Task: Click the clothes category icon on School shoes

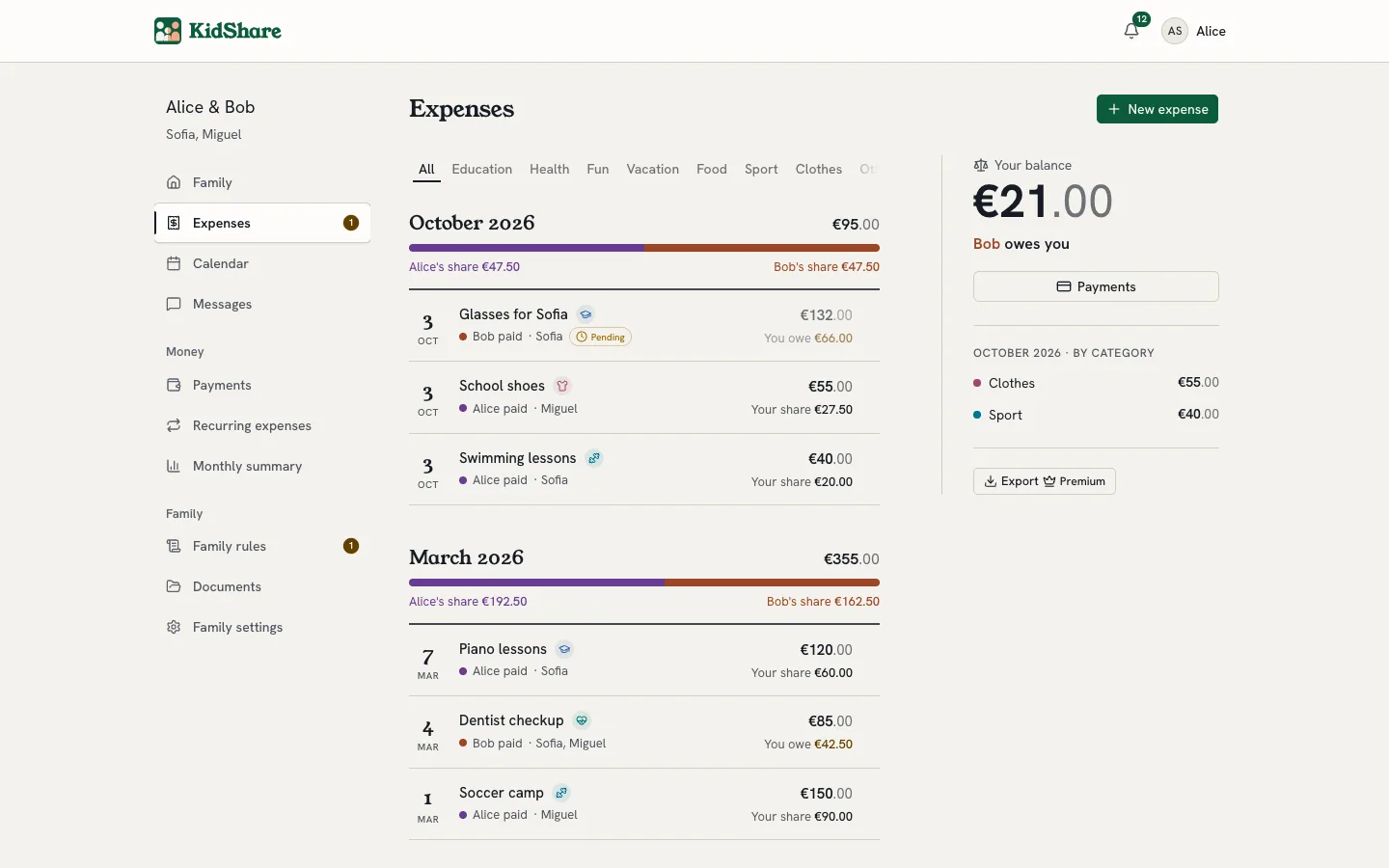Action: click(562, 386)
